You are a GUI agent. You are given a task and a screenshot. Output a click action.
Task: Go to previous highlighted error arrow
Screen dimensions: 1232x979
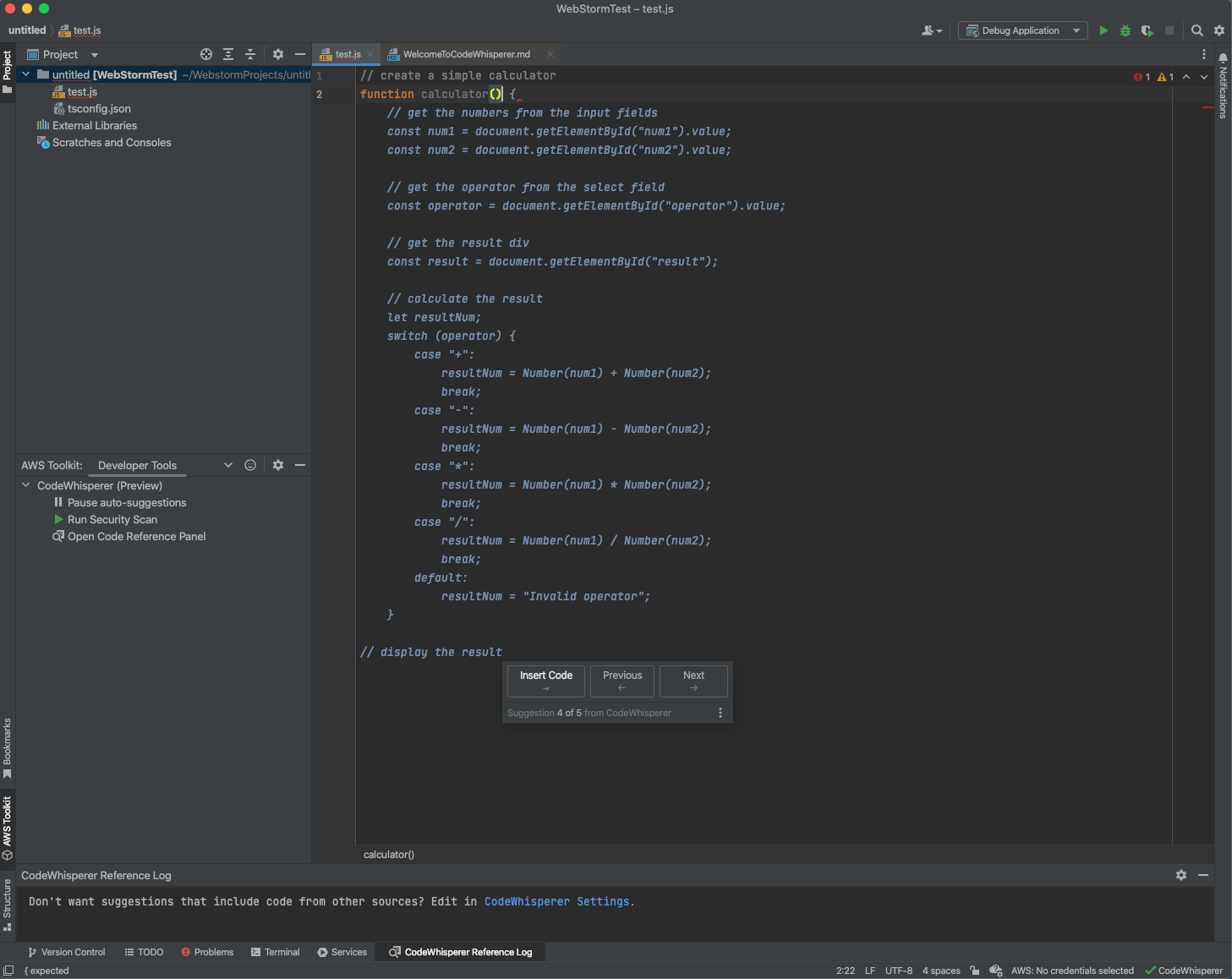(1186, 77)
